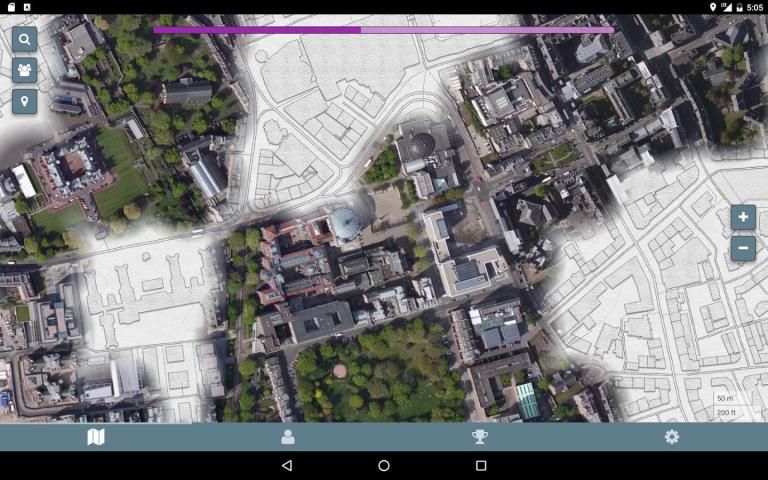Open the trophy achievements tab

pyautogui.click(x=480, y=437)
